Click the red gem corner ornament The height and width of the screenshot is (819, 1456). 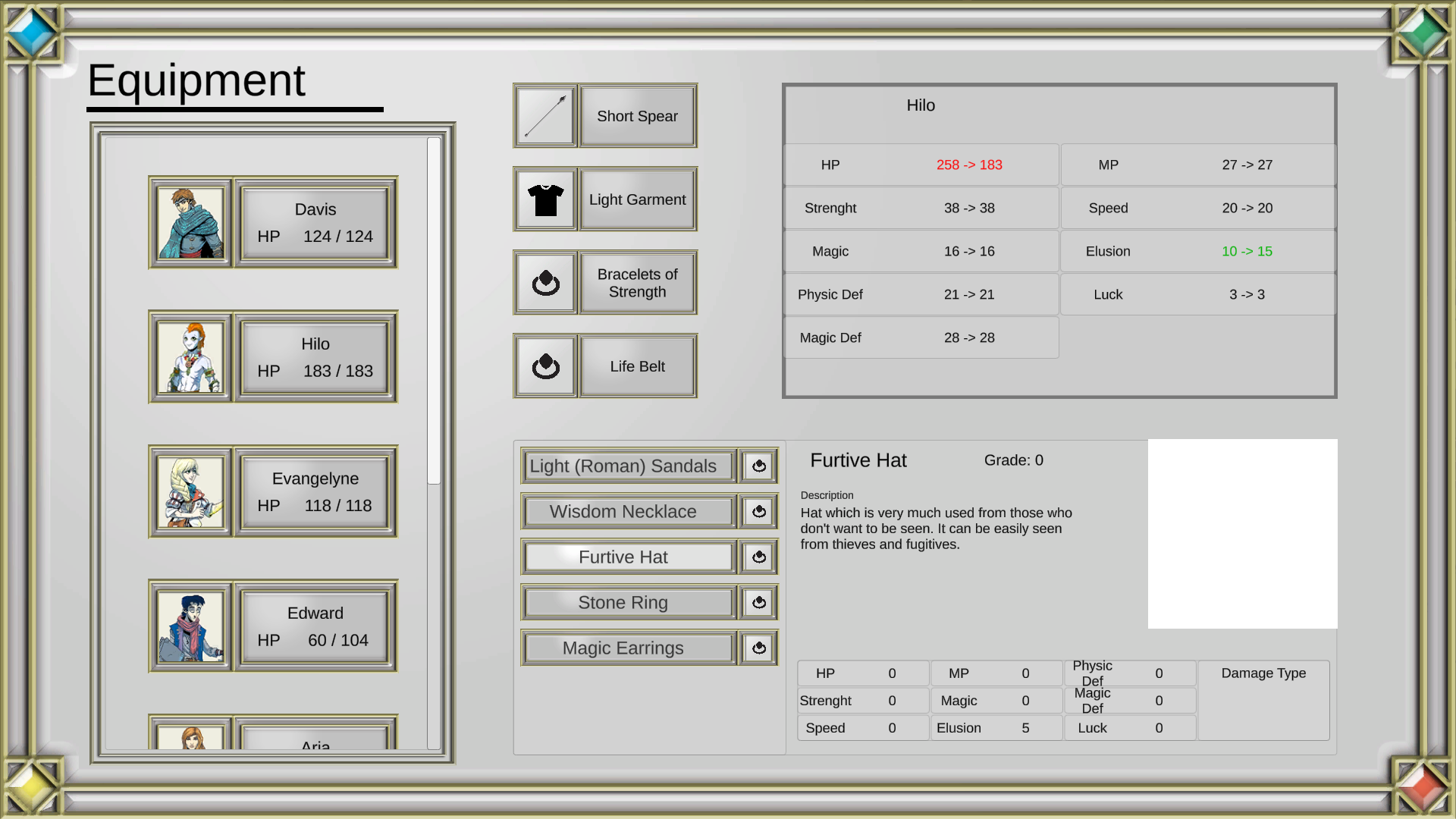pyautogui.click(x=1423, y=786)
